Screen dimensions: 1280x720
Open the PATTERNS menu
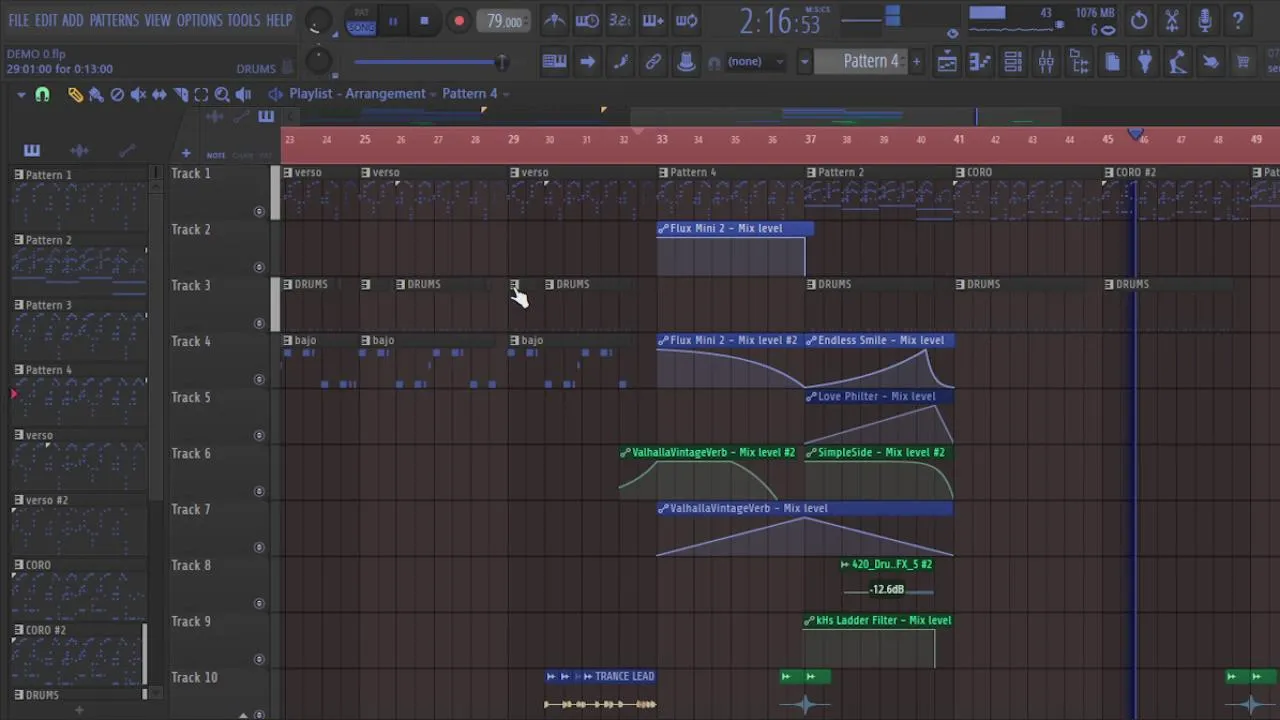click(114, 20)
